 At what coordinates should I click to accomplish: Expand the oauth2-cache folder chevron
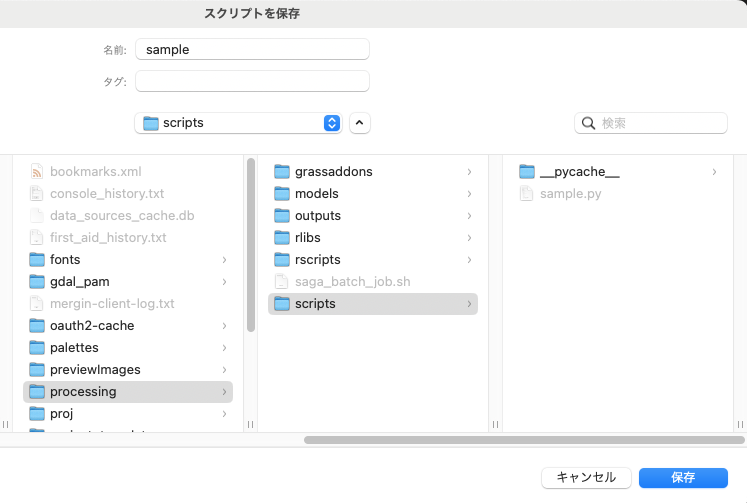click(x=224, y=326)
